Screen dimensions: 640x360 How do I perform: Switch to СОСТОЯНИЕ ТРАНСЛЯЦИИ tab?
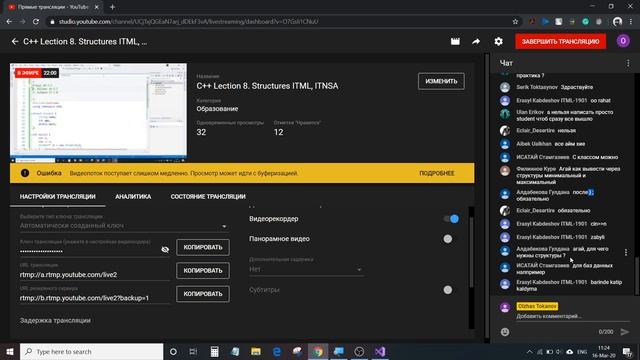[208, 197]
